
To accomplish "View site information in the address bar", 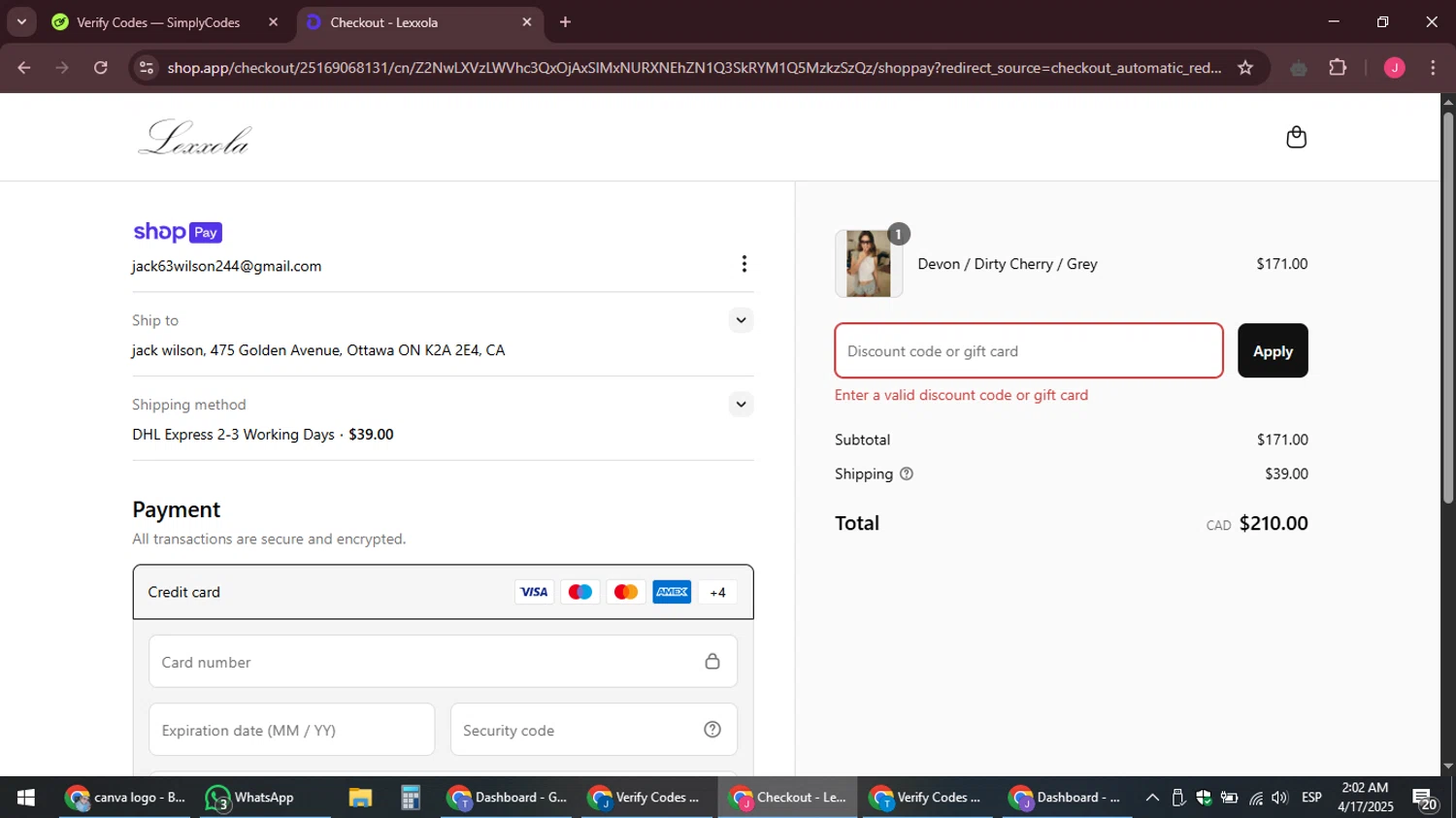I will point(147,68).
